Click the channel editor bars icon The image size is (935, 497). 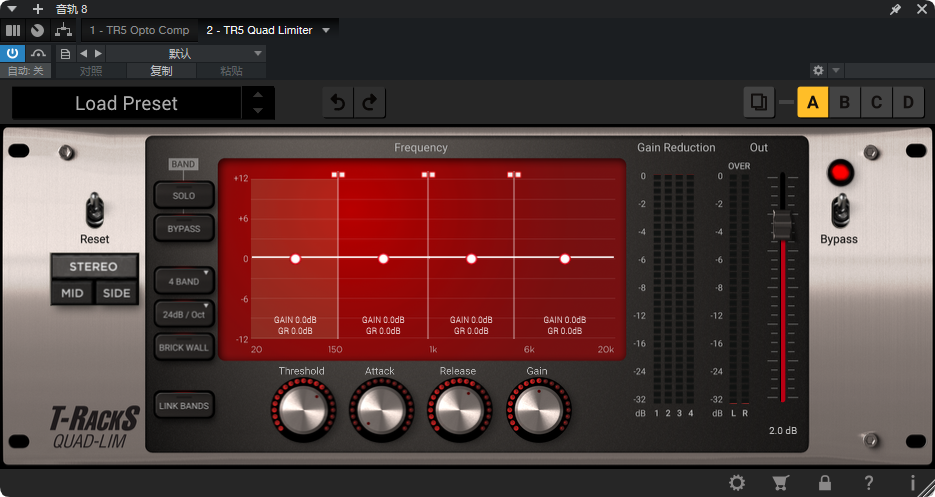click(13, 30)
